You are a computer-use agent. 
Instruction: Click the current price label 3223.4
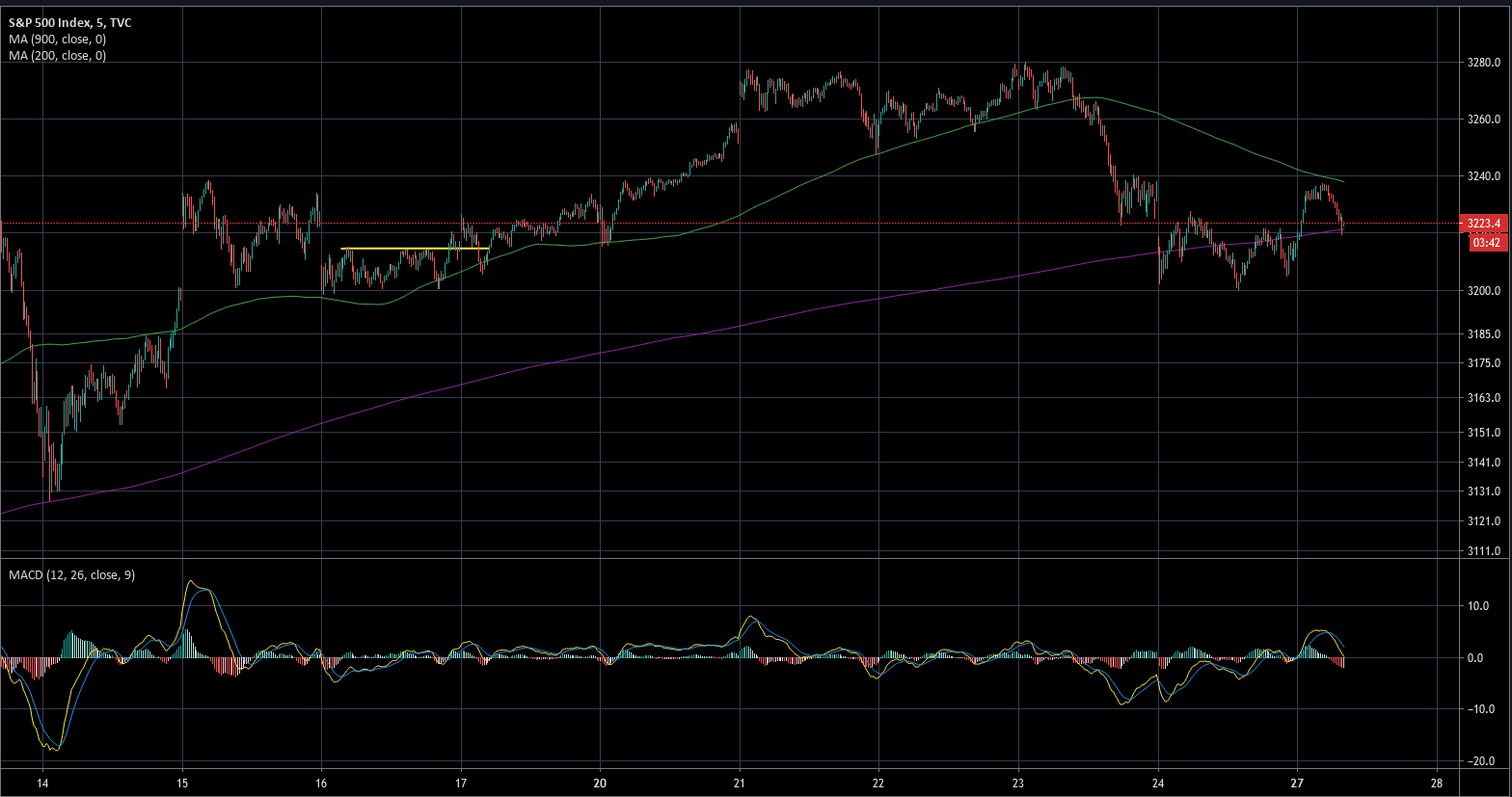[1486, 224]
